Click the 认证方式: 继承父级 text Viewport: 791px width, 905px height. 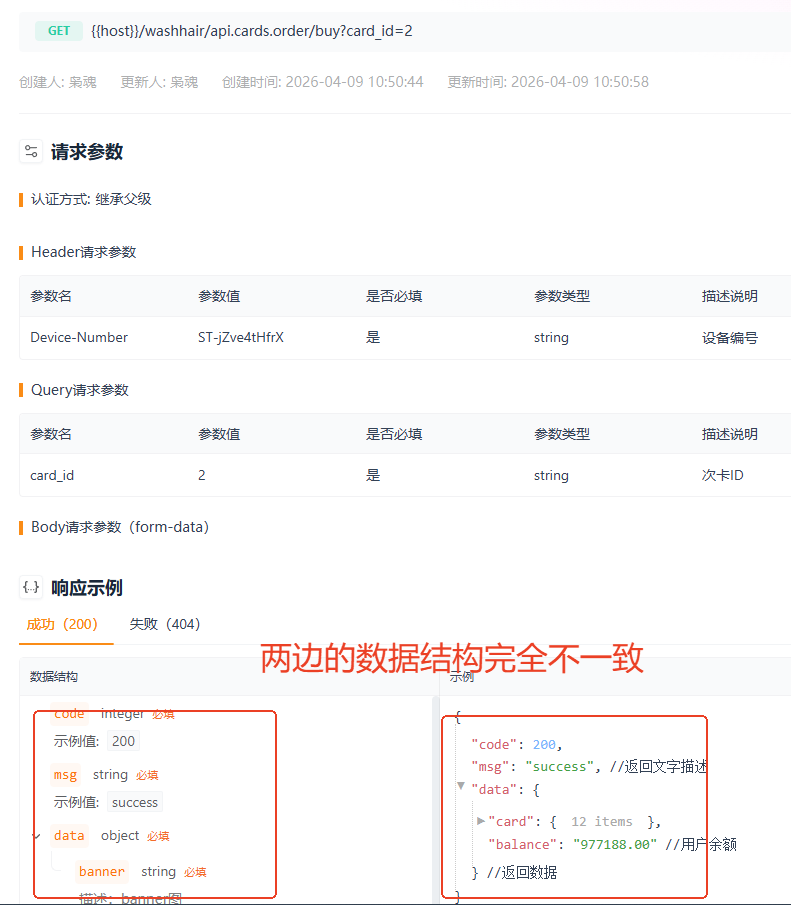click(x=91, y=199)
